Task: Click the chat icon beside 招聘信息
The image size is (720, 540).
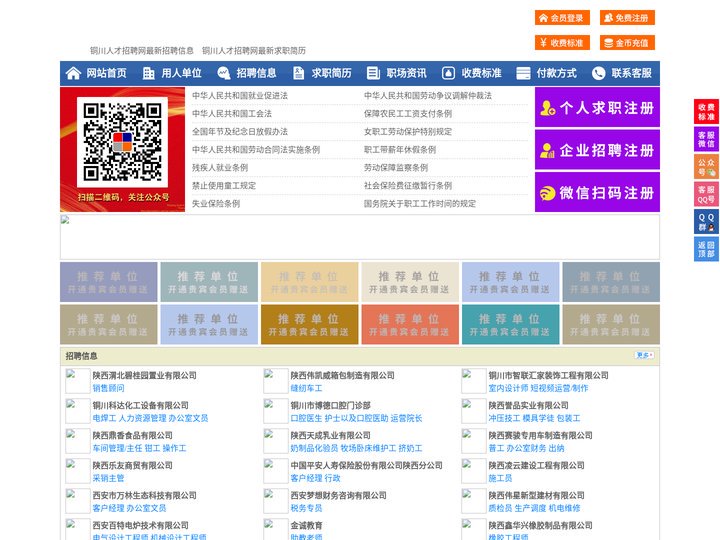Action: (224, 73)
